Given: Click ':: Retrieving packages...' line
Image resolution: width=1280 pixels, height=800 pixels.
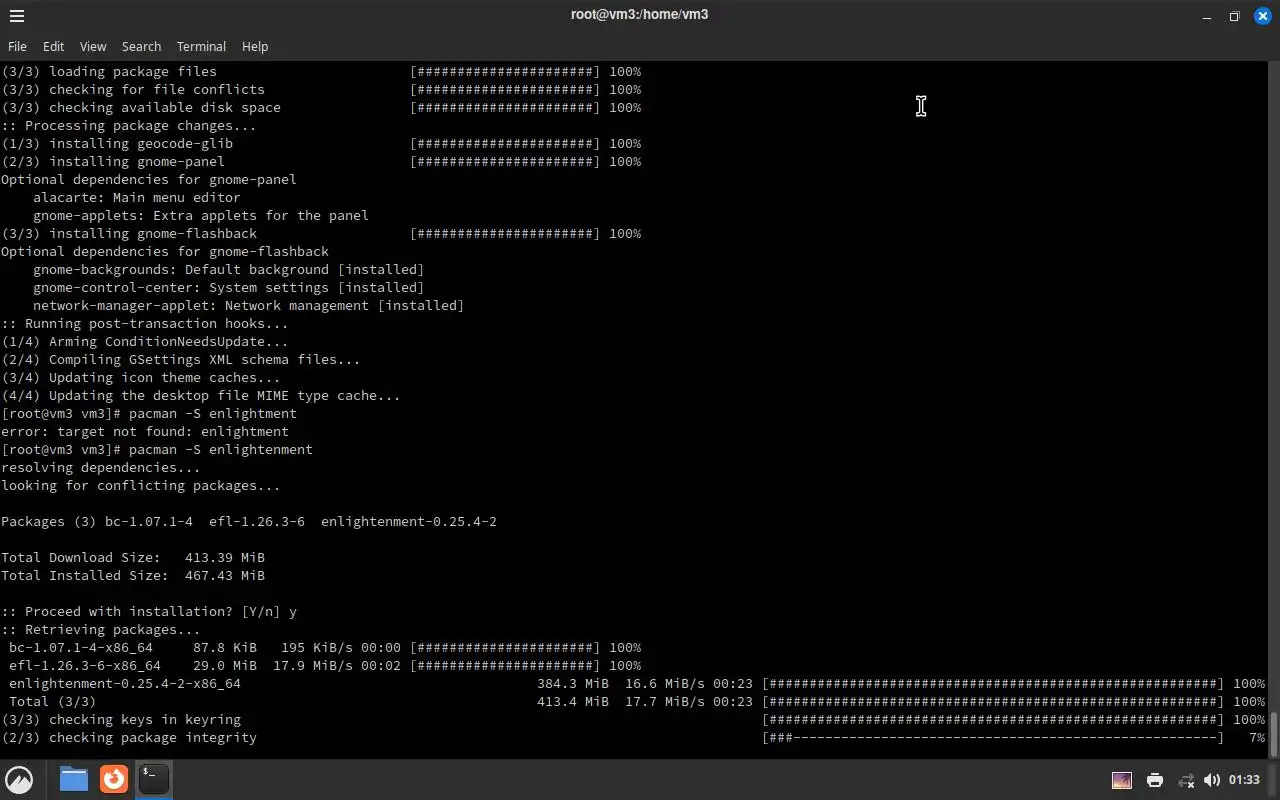Looking at the screenshot, I should coord(101,630).
